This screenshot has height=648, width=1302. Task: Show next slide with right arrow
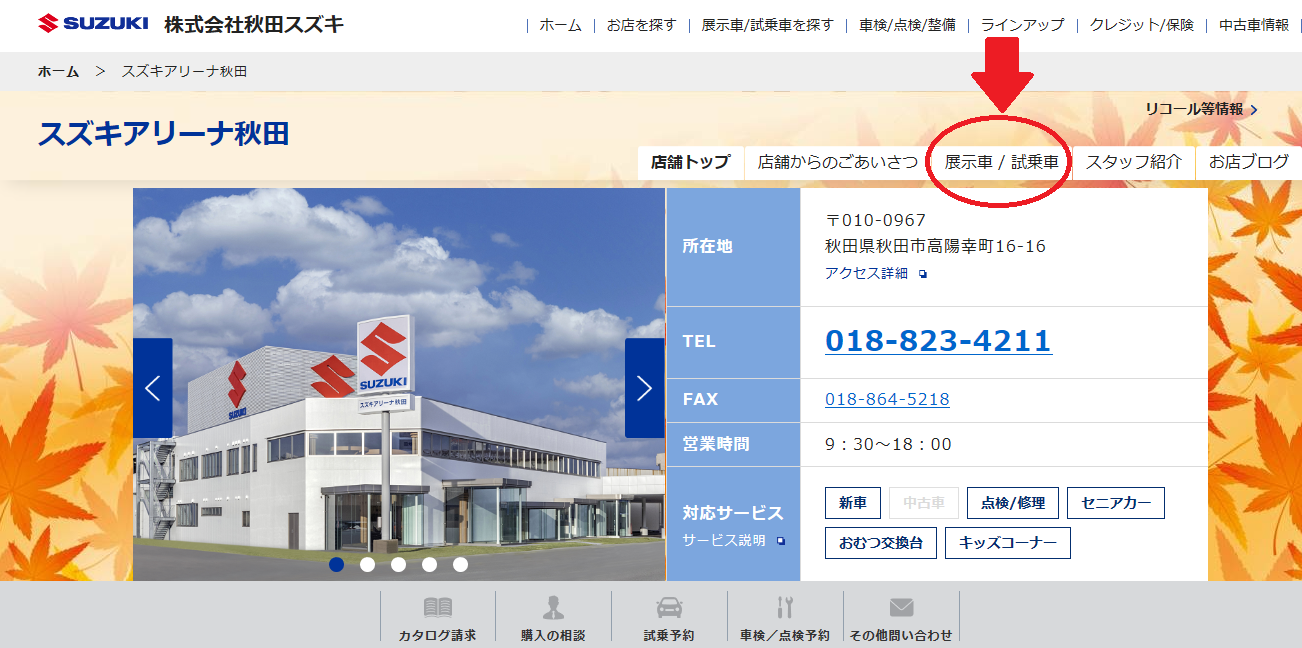644,388
